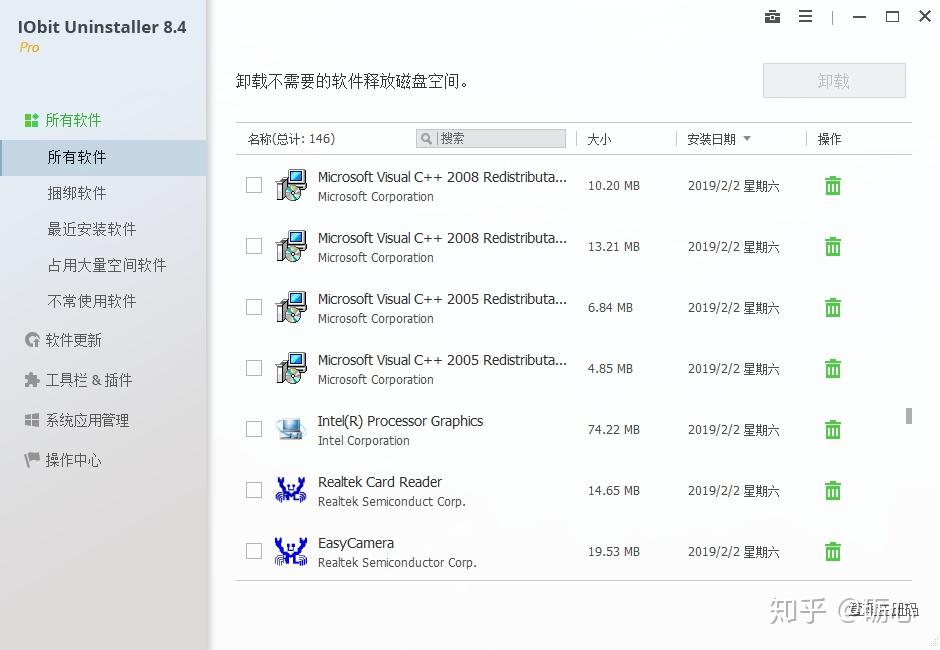Check the 10.20 MB Visual C++ 2008 checkbox
Screen dimensions: 940x650
click(254, 185)
